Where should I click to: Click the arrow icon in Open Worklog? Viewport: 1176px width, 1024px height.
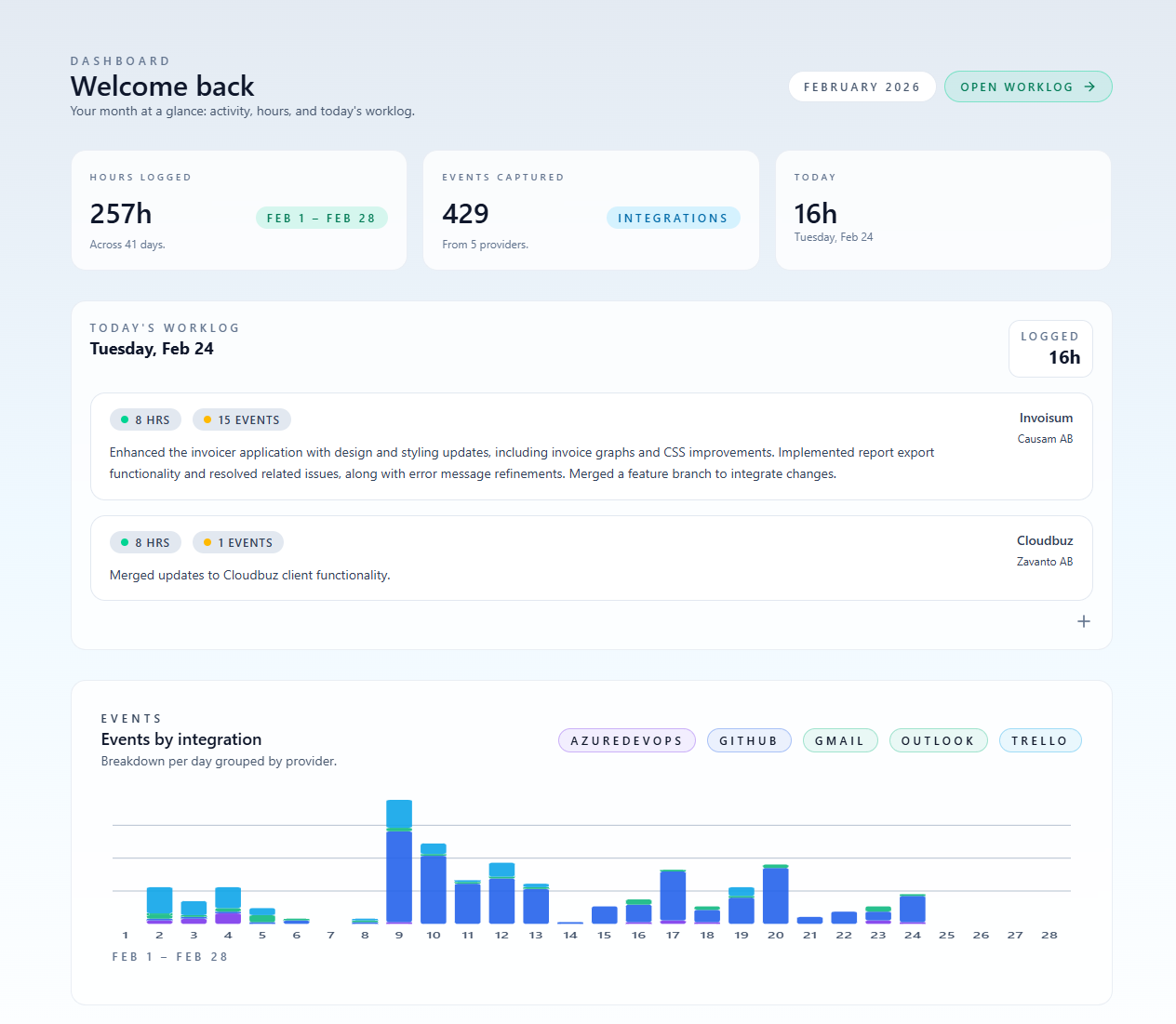tap(1089, 86)
